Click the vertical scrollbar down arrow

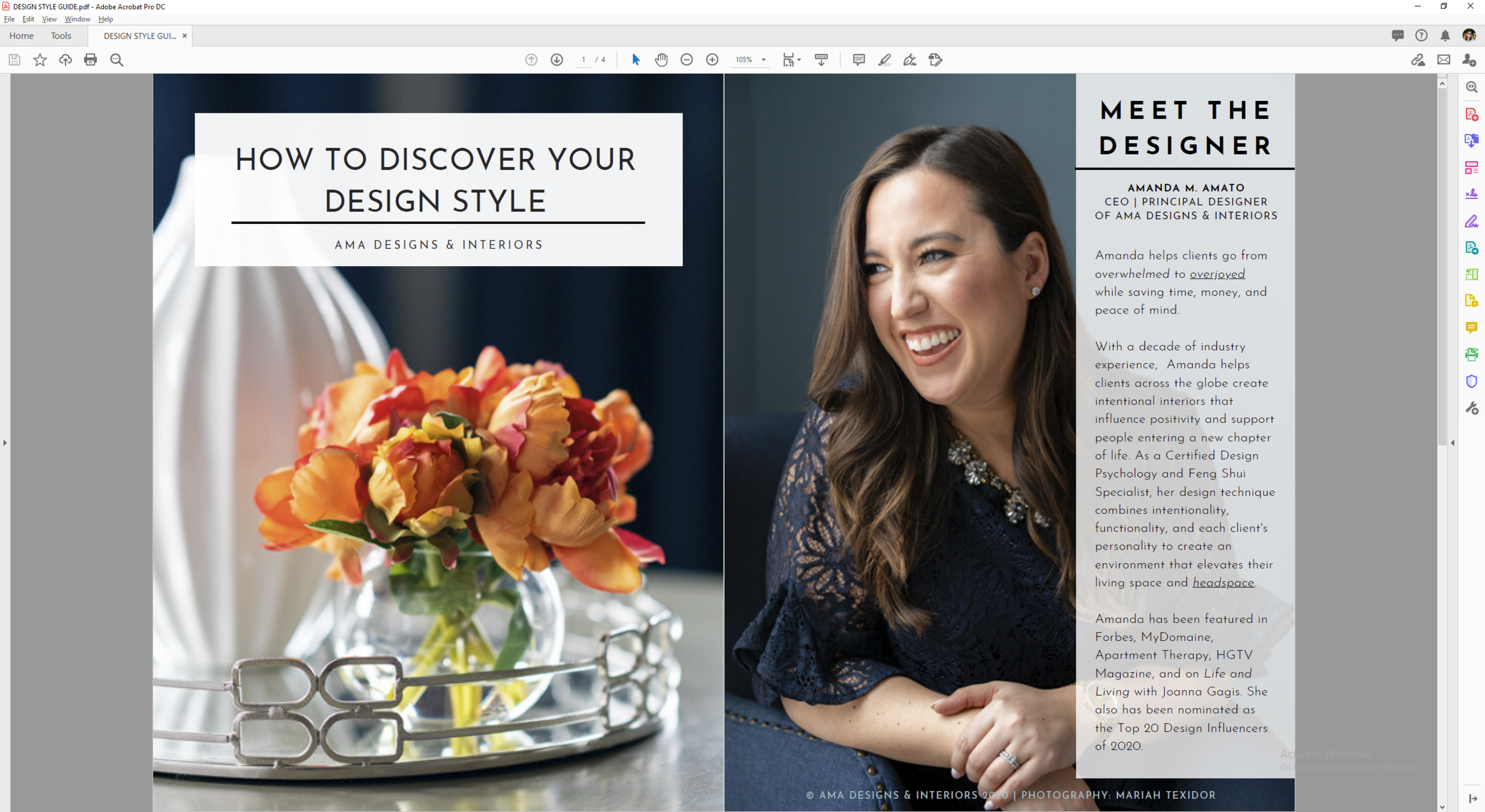click(x=1442, y=807)
